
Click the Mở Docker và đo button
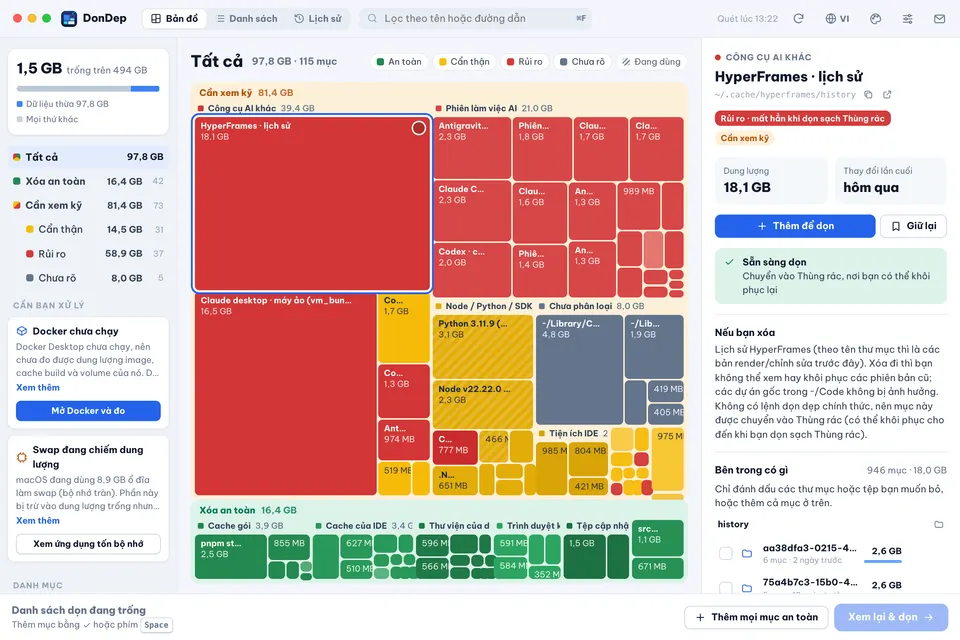88,410
